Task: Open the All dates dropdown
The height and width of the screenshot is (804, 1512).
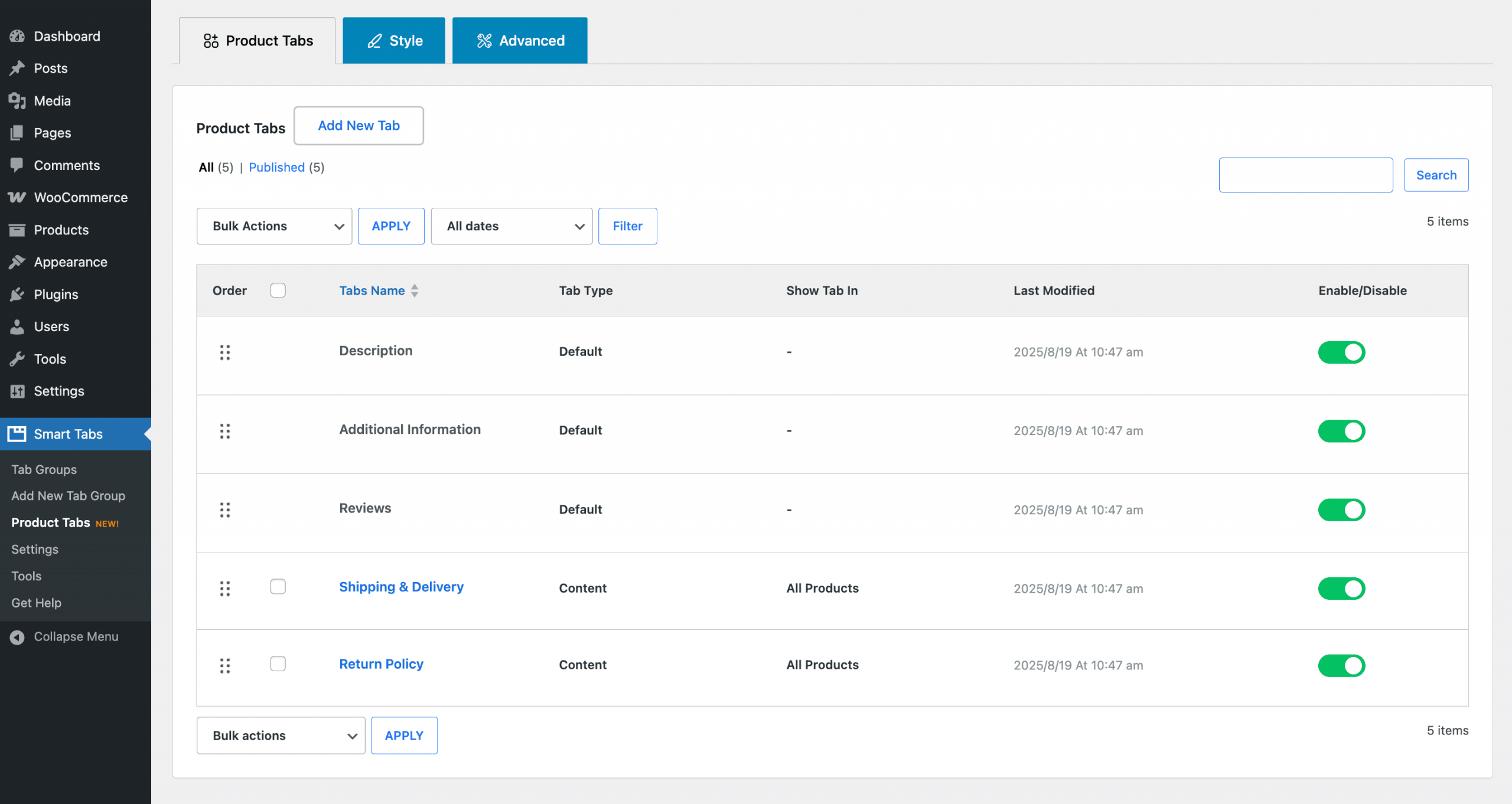Action: (x=511, y=226)
